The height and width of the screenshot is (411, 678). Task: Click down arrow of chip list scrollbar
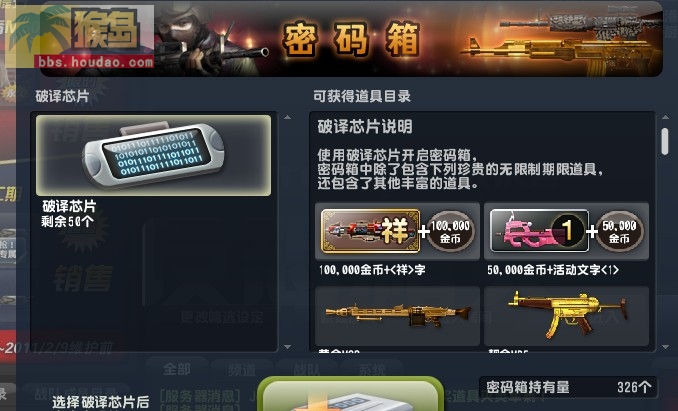pyautogui.click(x=288, y=347)
